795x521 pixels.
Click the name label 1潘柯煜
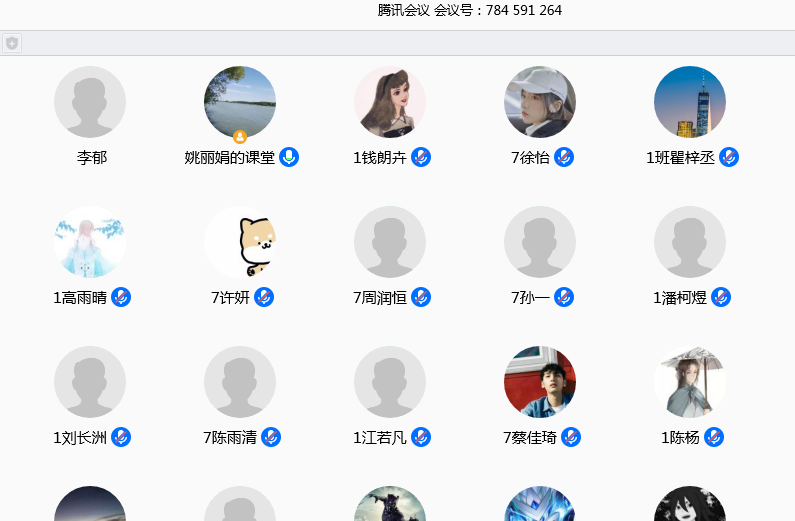coord(680,297)
